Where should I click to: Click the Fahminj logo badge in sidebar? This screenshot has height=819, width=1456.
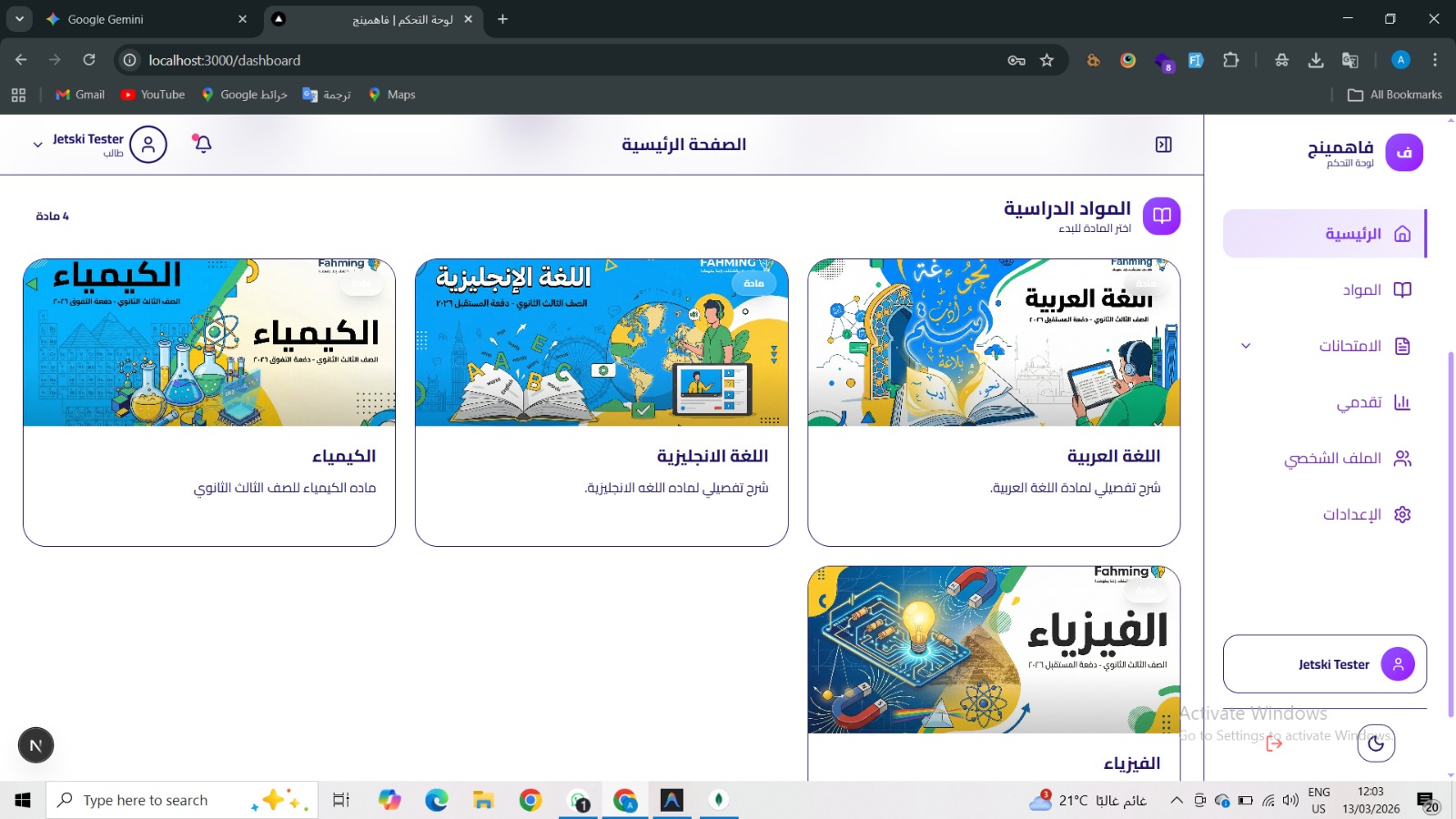[x=1404, y=152]
